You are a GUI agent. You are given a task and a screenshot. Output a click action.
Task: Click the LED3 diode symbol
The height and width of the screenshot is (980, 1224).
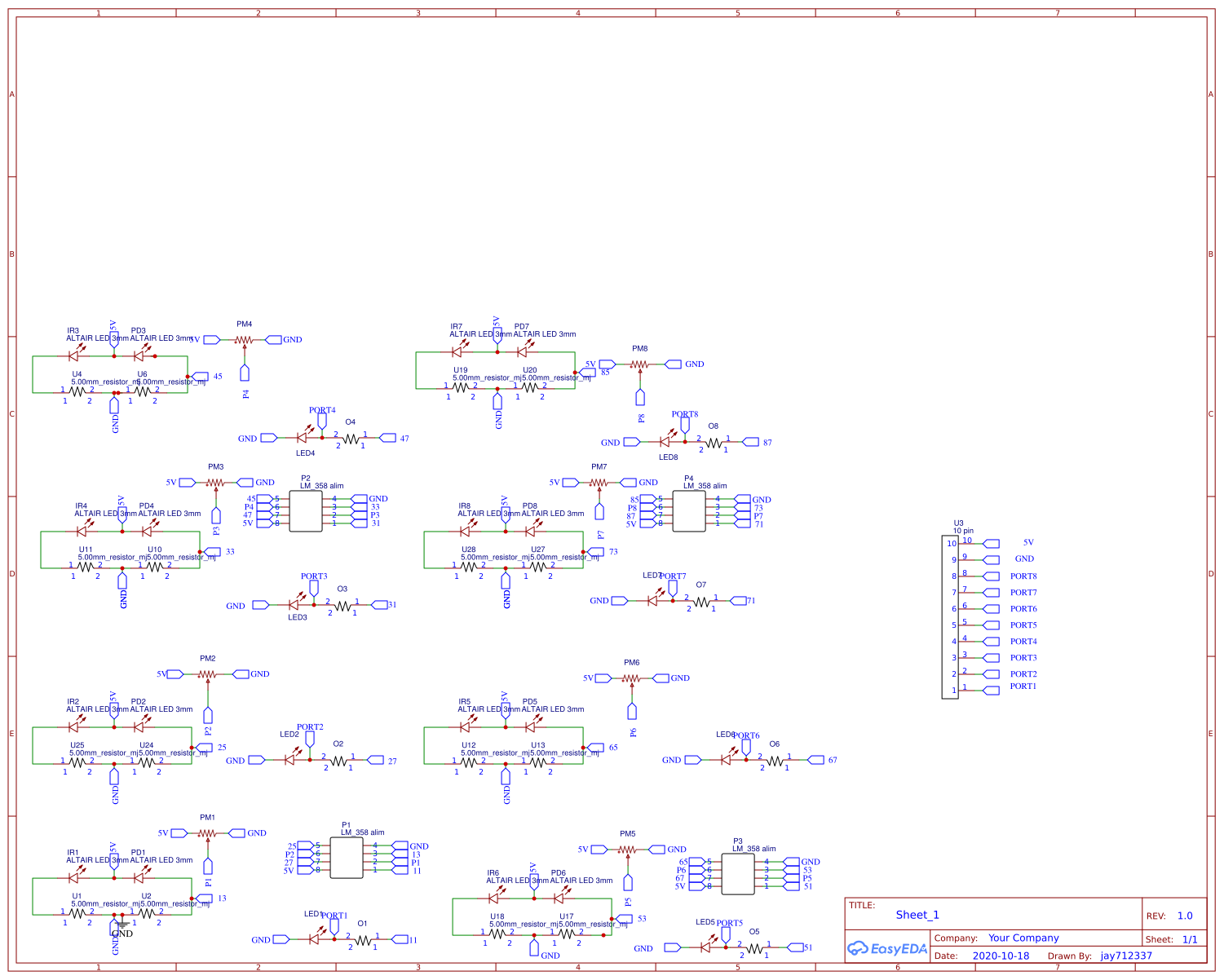tap(294, 605)
